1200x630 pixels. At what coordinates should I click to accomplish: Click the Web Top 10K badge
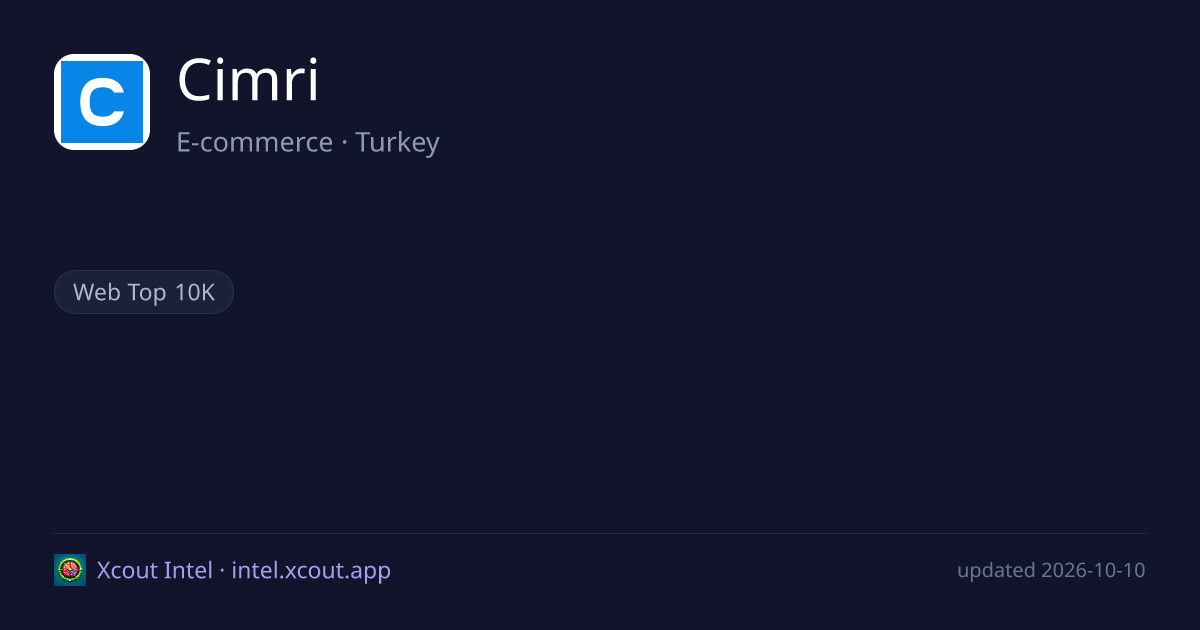point(144,292)
